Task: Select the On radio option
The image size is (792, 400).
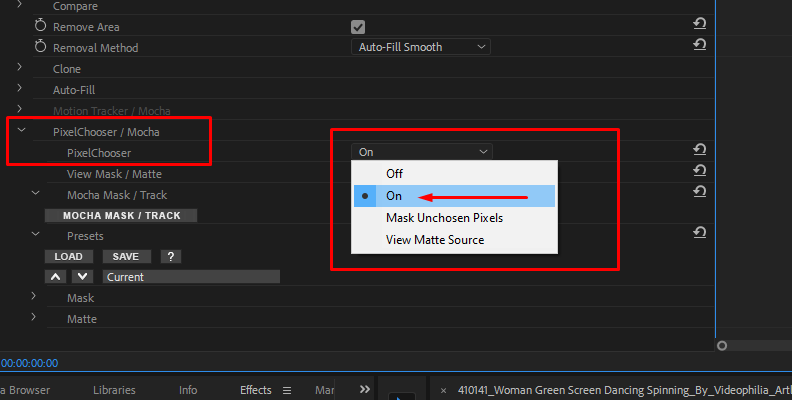Action: point(455,196)
